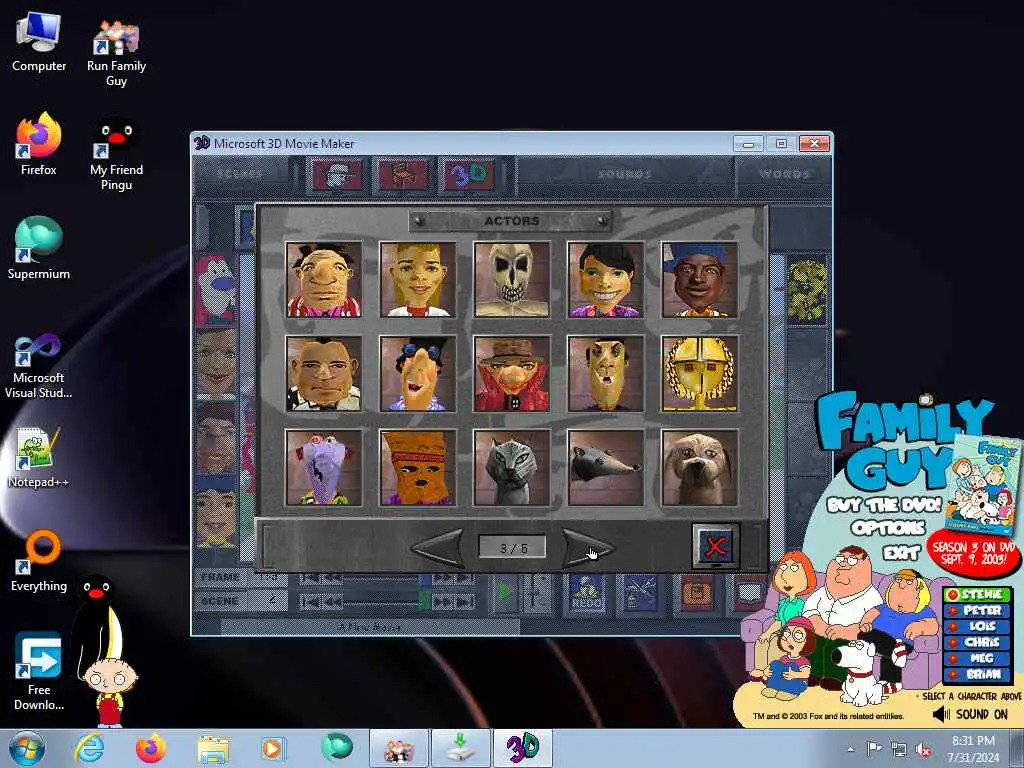Toggle Sound On in Family Guy panel
The height and width of the screenshot is (768, 1024).
pyautogui.click(x=971, y=714)
